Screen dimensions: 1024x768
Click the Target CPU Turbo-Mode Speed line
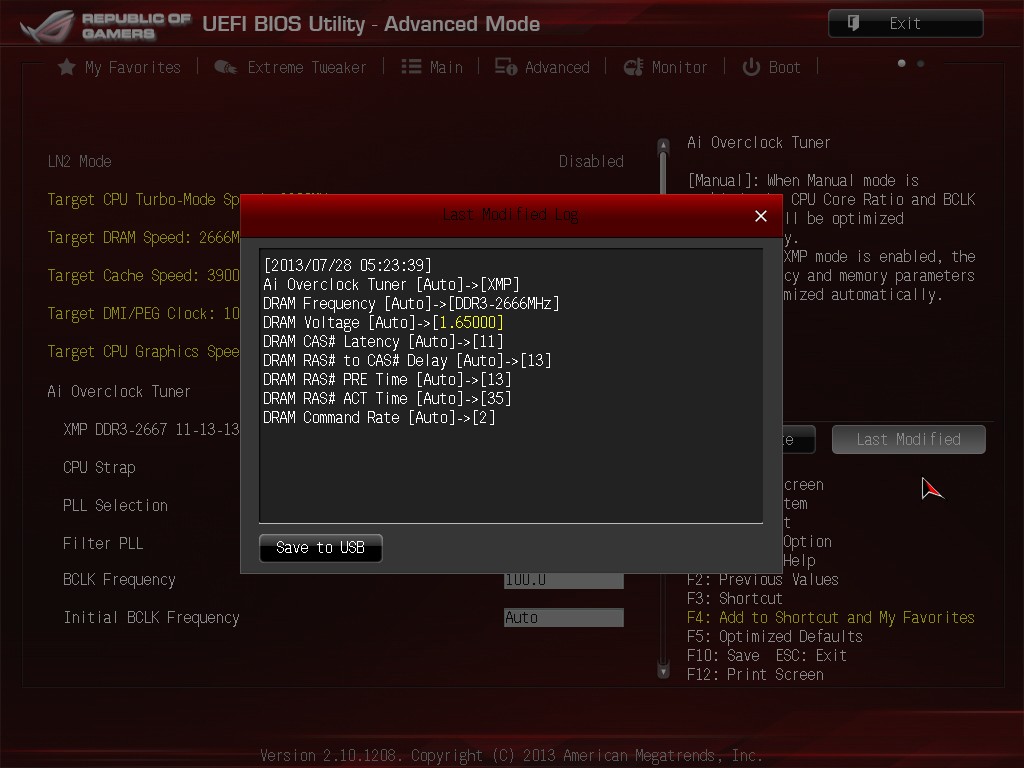(144, 200)
